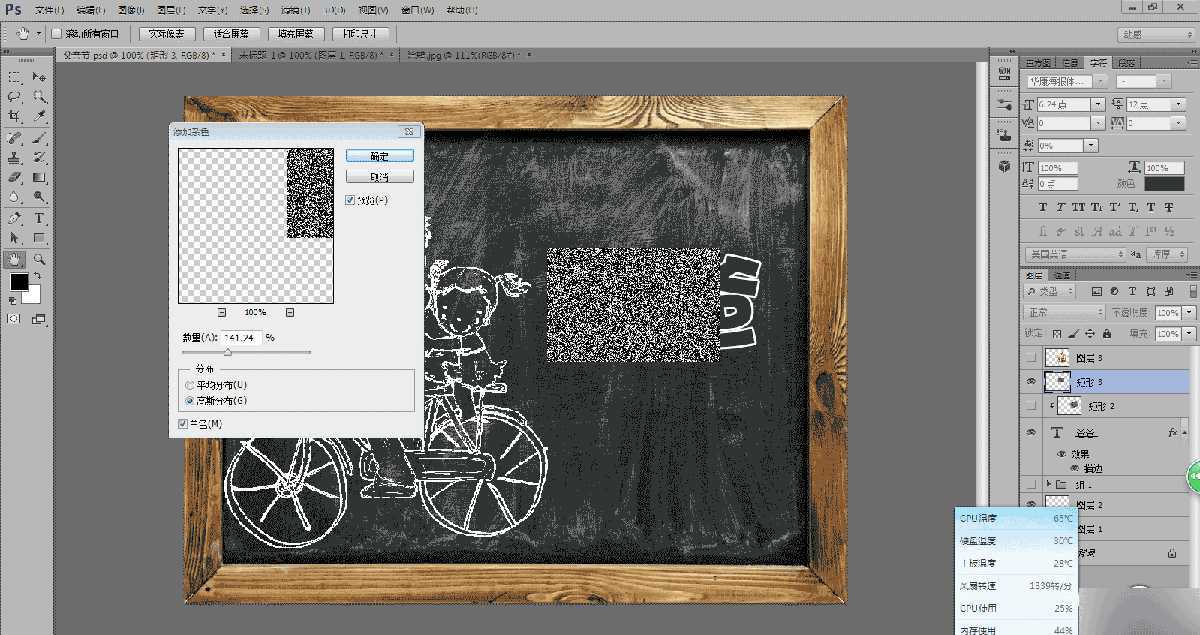Click the noise amount slider handle
The width and height of the screenshot is (1200, 635).
point(228,352)
